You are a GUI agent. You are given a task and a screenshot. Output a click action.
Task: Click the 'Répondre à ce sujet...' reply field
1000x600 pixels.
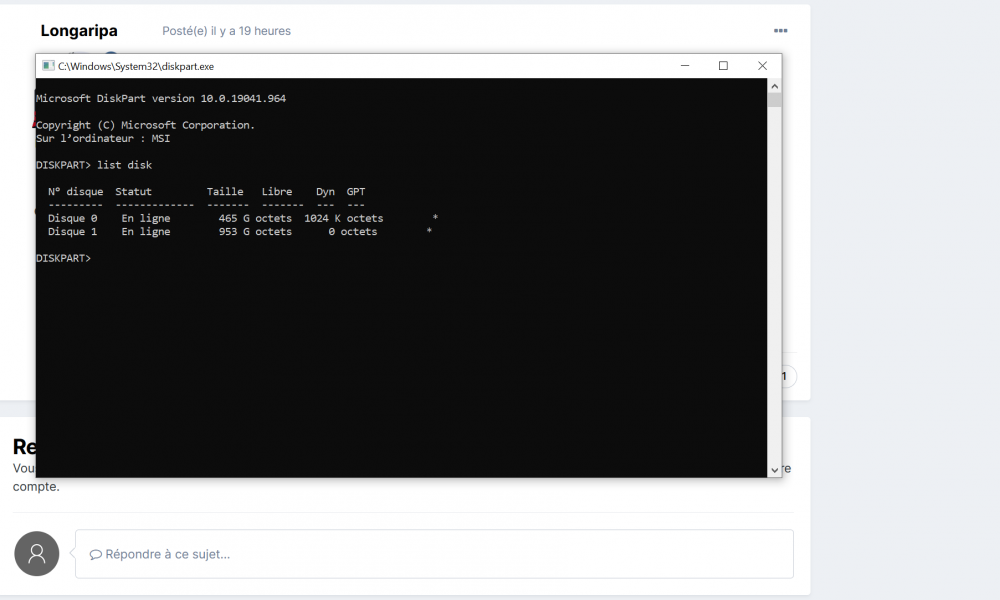pyautogui.click(x=434, y=554)
